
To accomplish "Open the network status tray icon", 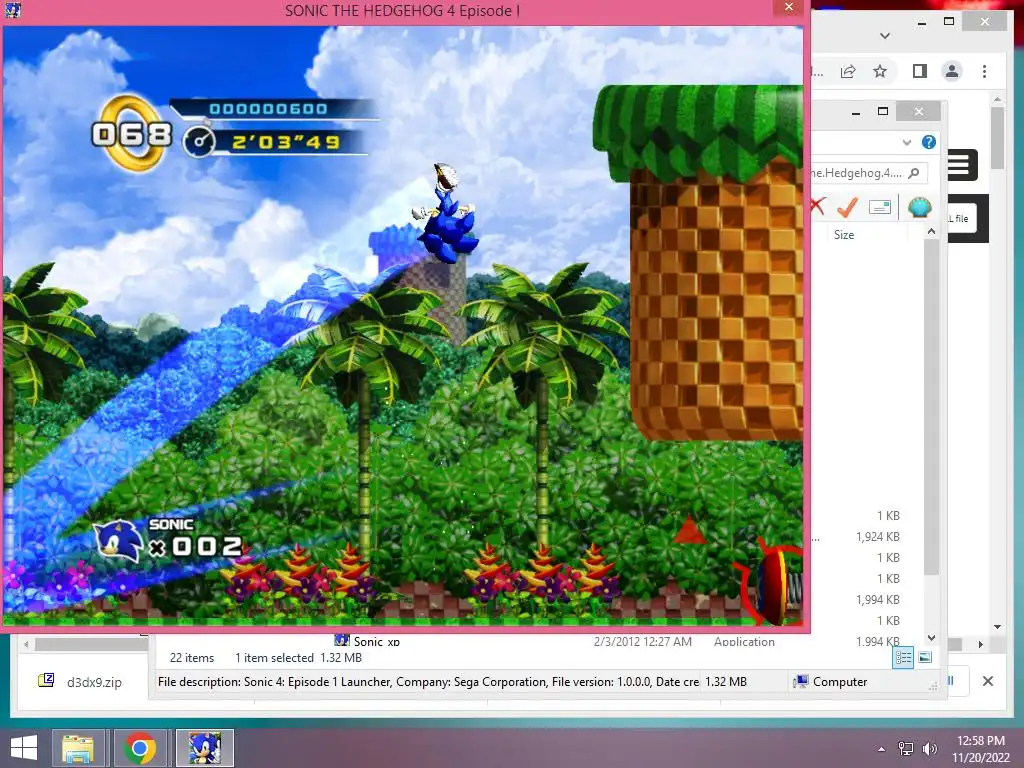I will [905, 749].
